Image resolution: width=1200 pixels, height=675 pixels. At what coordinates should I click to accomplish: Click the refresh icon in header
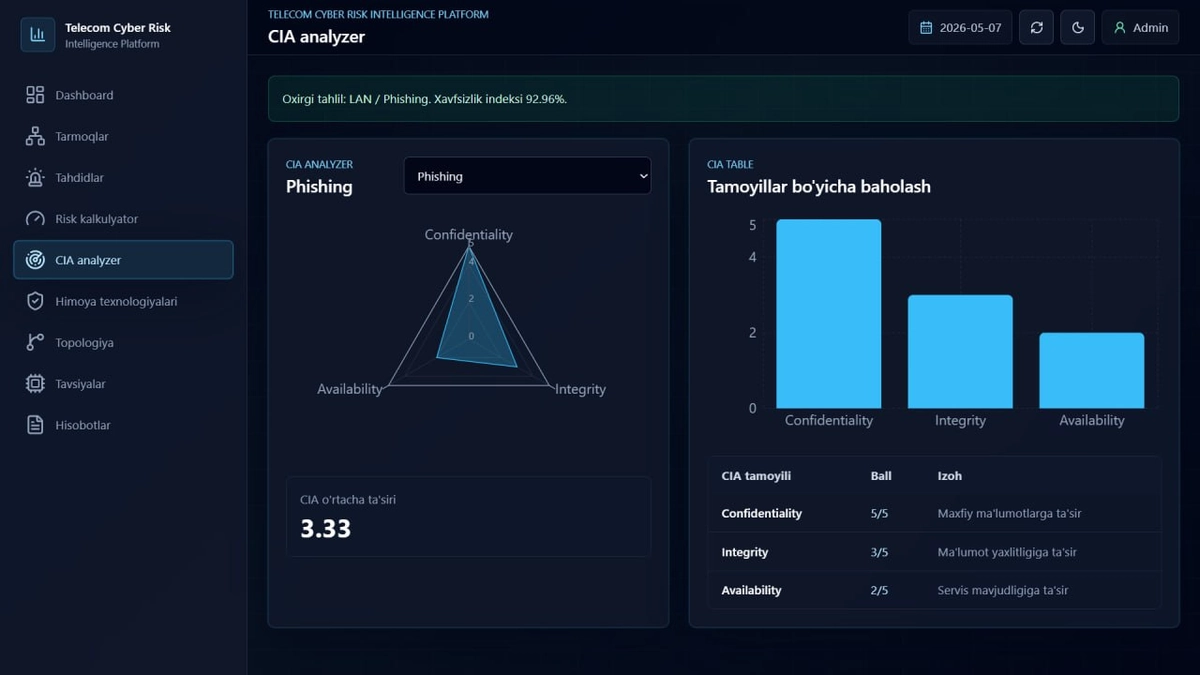click(x=1036, y=28)
